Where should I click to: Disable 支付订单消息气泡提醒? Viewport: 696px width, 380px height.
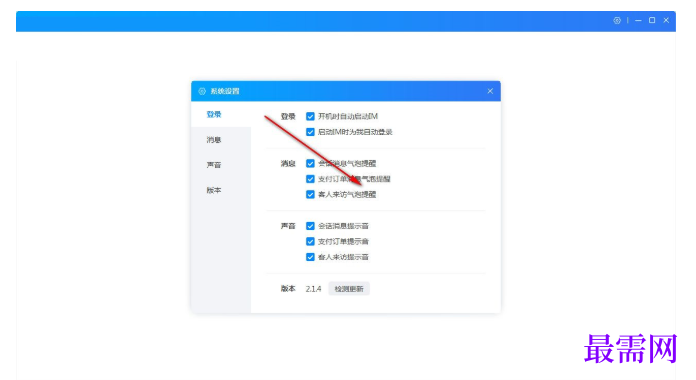tap(310, 179)
